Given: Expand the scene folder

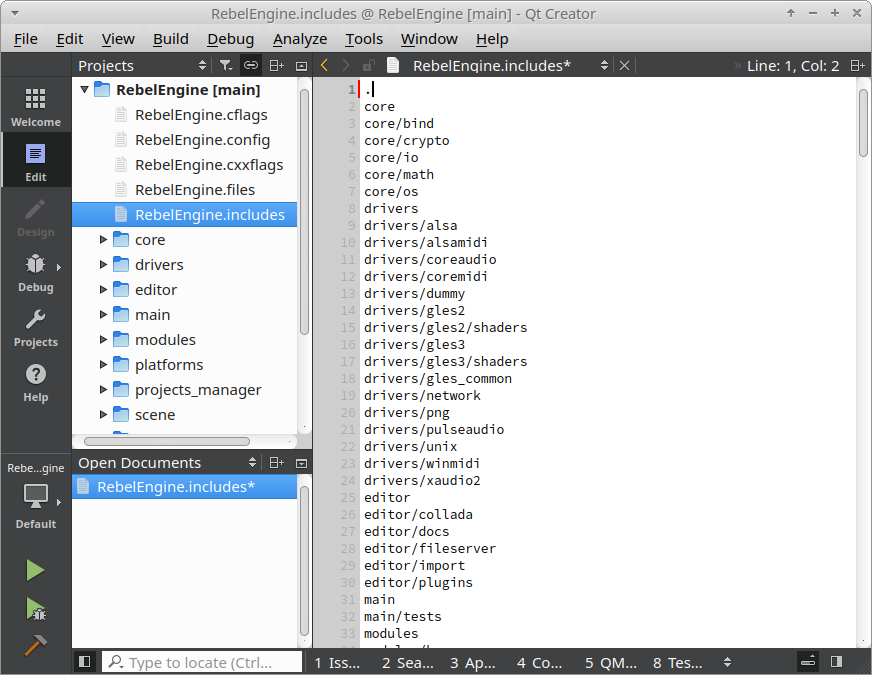Looking at the screenshot, I should pos(103,415).
